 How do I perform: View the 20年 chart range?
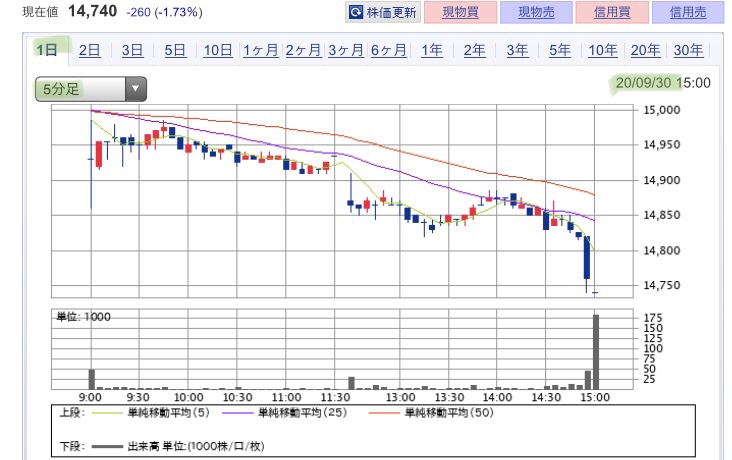pos(645,50)
